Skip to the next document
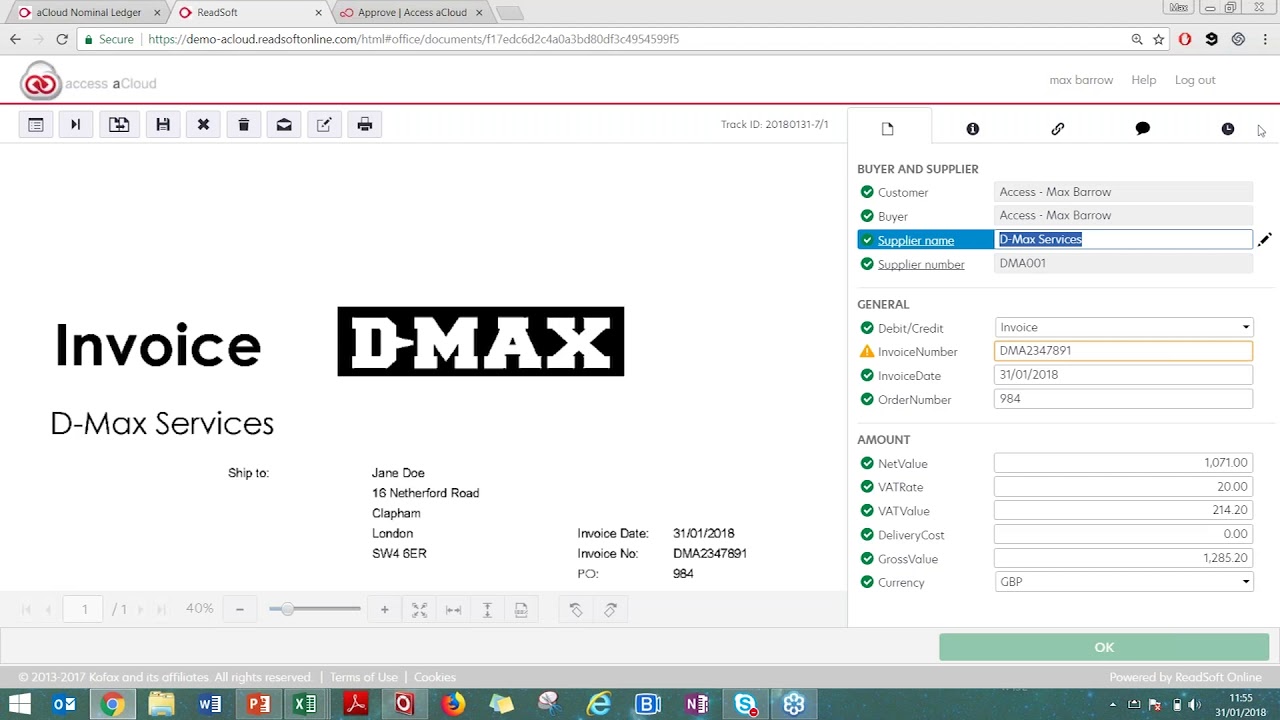Image resolution: width=1280 pixels, height=720 pixels. [x=75, y=124]
